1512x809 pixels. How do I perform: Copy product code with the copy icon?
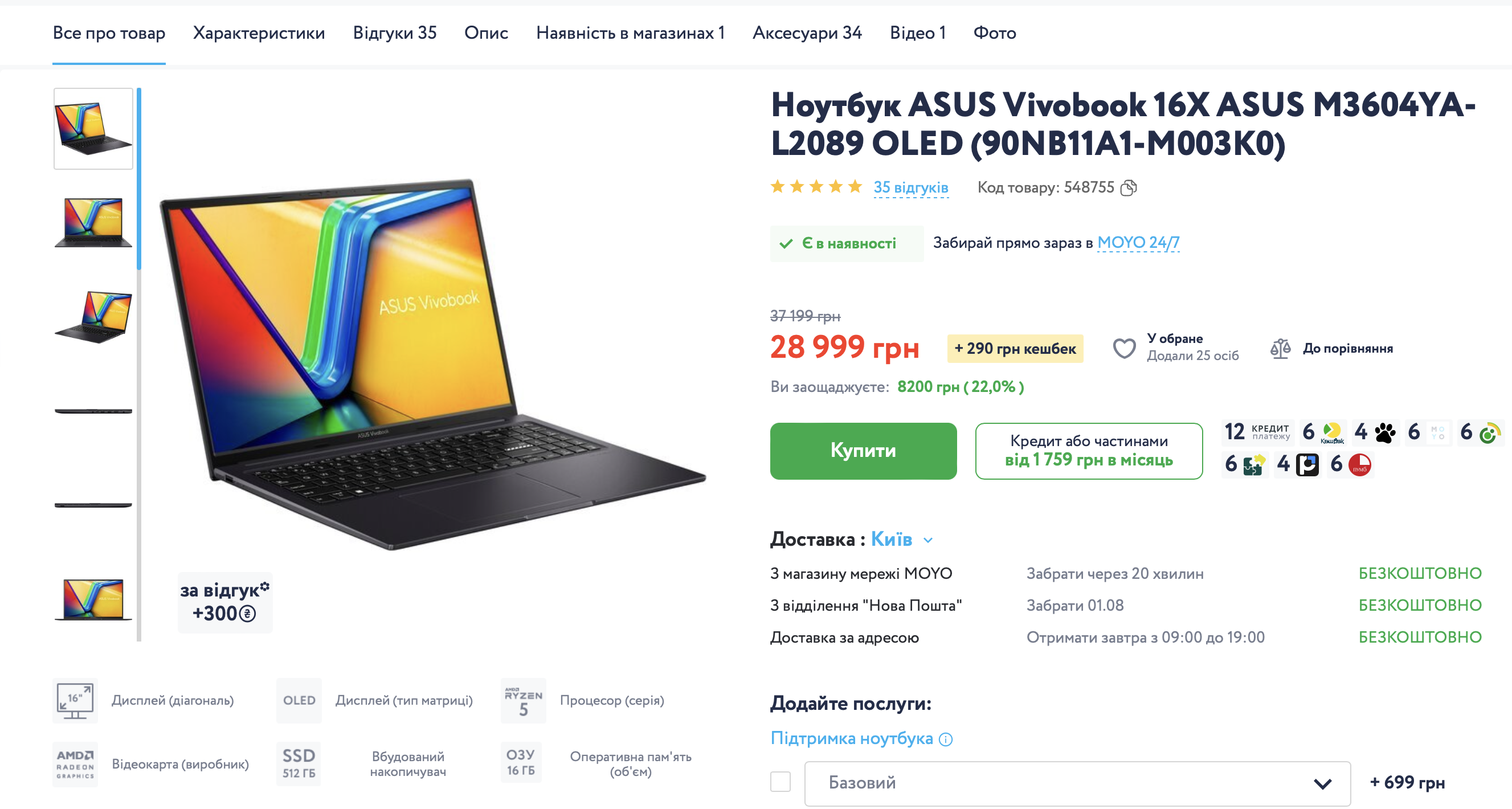pyautogui.click(x=1128, y=188)
